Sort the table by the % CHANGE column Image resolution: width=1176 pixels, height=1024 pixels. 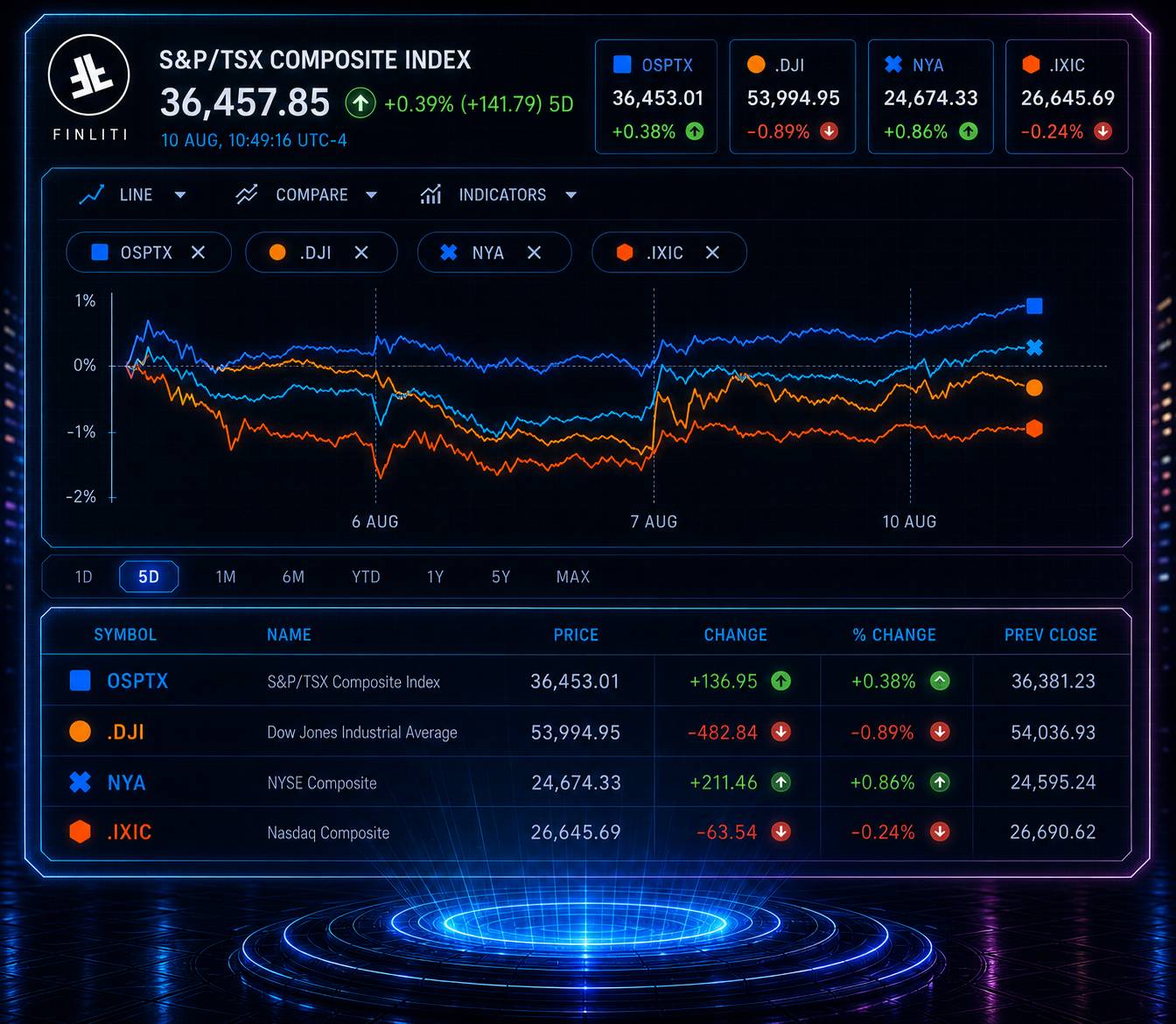[894, 635]
